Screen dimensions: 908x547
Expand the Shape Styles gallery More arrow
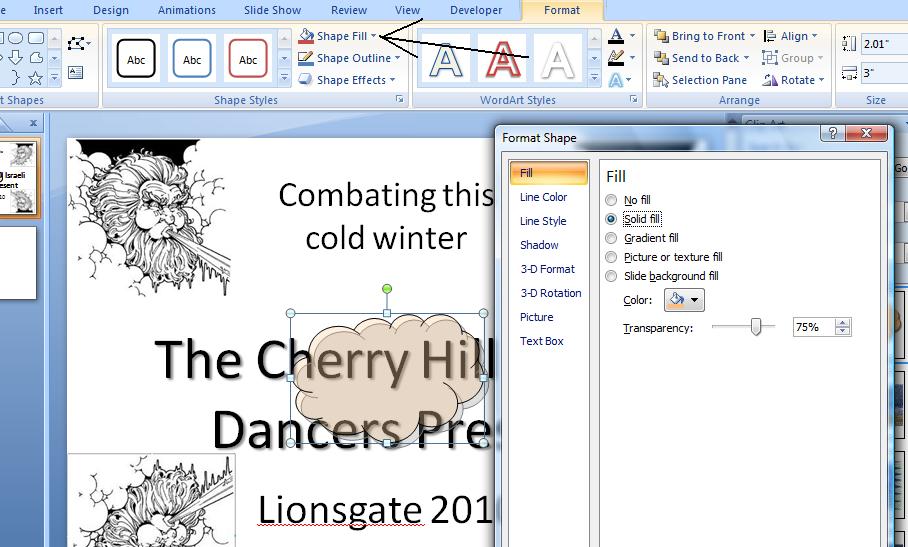[284, 77]
